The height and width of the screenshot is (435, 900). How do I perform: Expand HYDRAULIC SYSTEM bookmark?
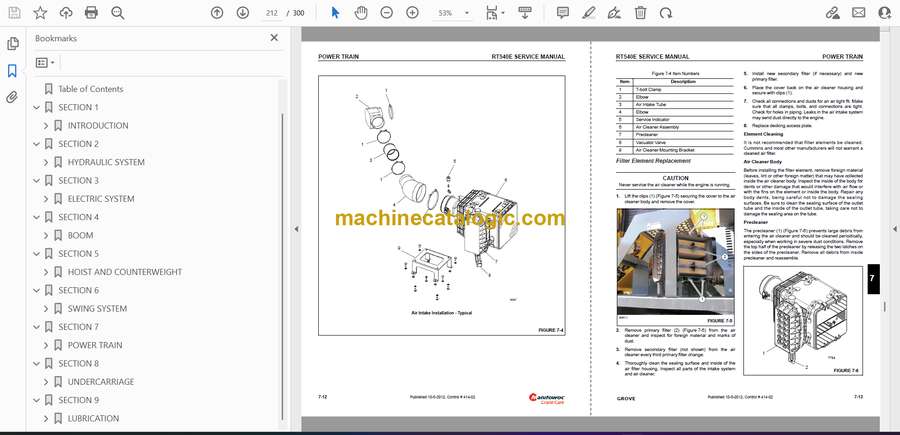(x=46, y=162)
